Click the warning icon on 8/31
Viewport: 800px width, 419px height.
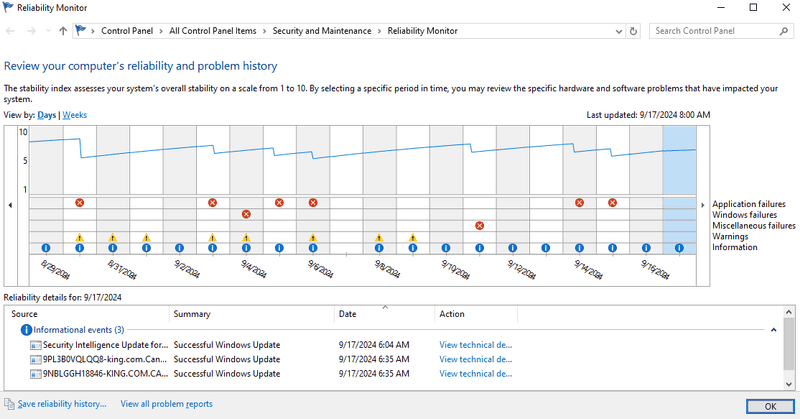[113, 238]
